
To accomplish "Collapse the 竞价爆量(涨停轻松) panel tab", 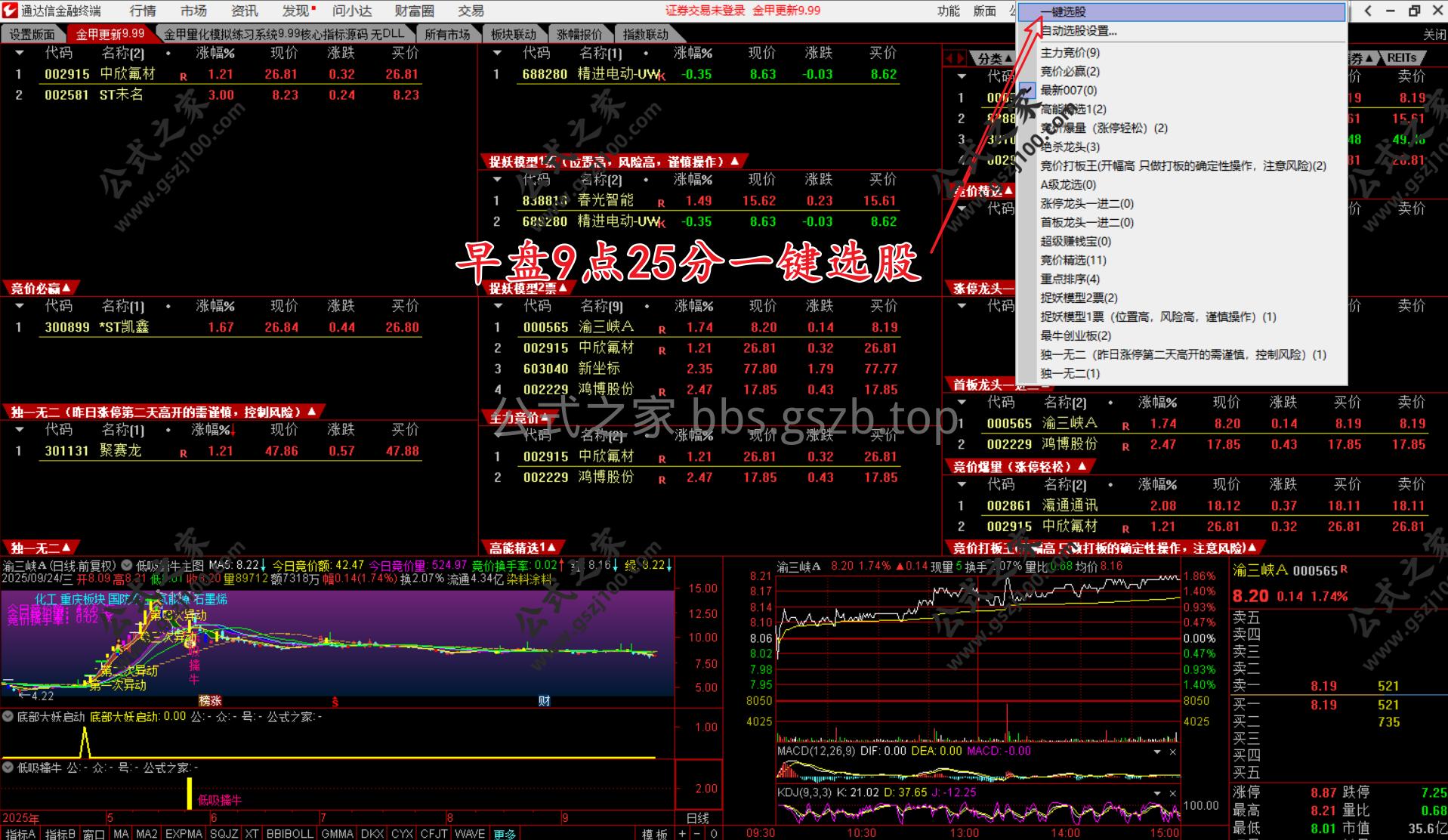I will pyautogui.click(x=1020, y=466).
